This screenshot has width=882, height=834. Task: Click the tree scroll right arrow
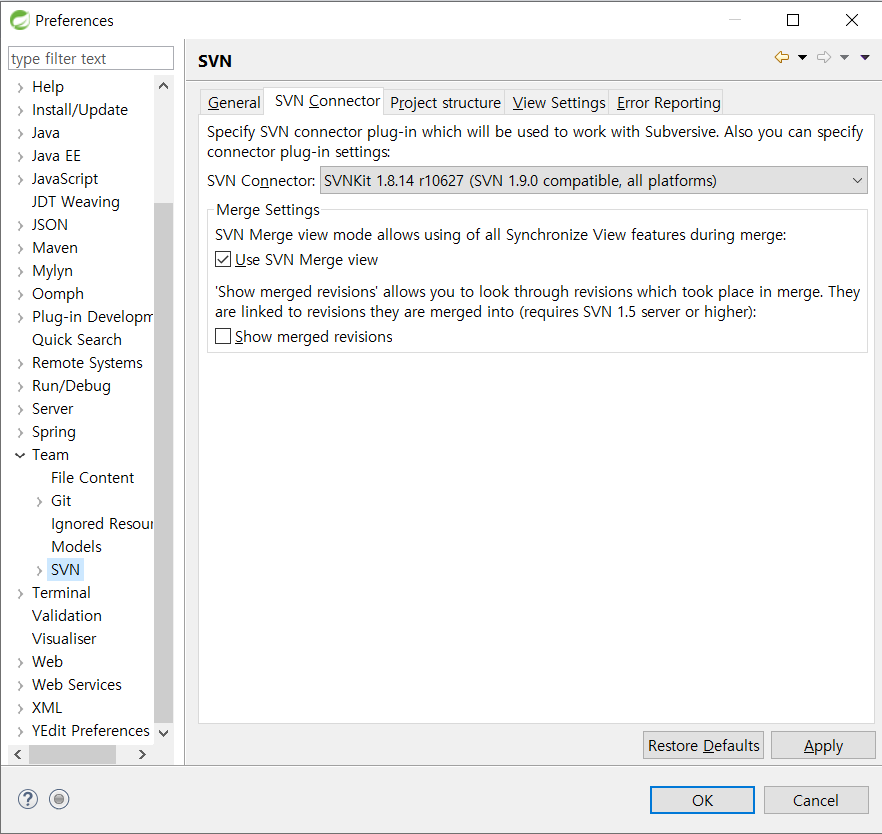click(x=142, y=754)
